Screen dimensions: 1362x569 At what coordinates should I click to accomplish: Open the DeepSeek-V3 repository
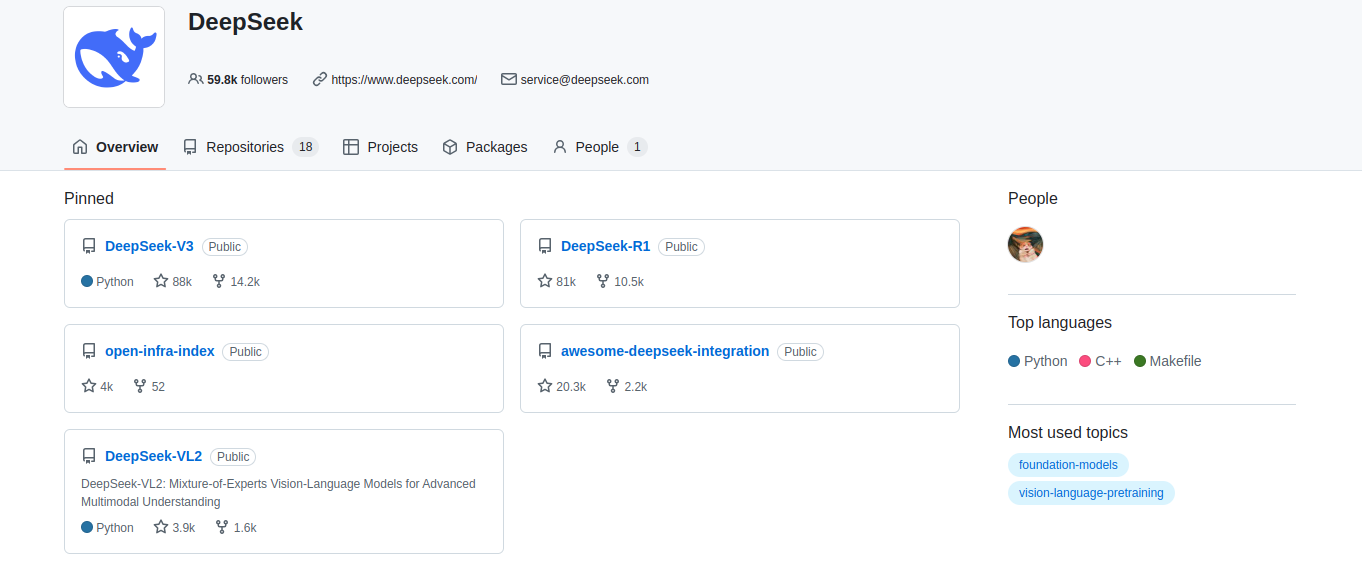[149, 246]
